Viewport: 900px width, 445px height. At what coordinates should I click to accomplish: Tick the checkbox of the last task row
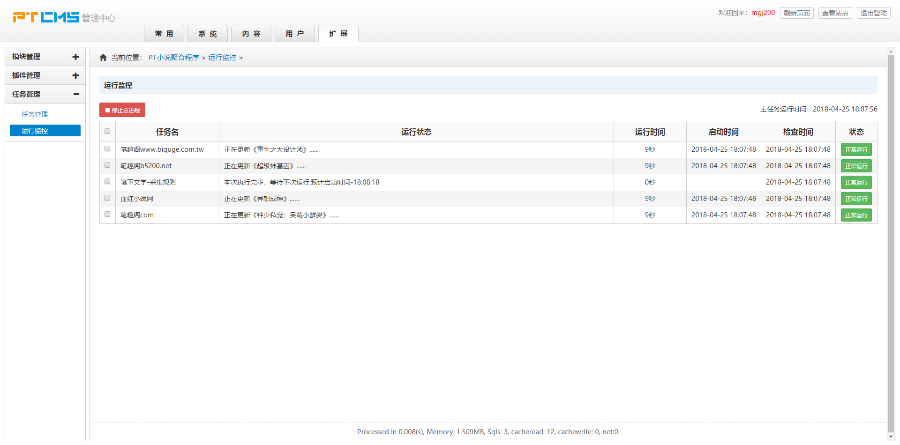(108, 214)
